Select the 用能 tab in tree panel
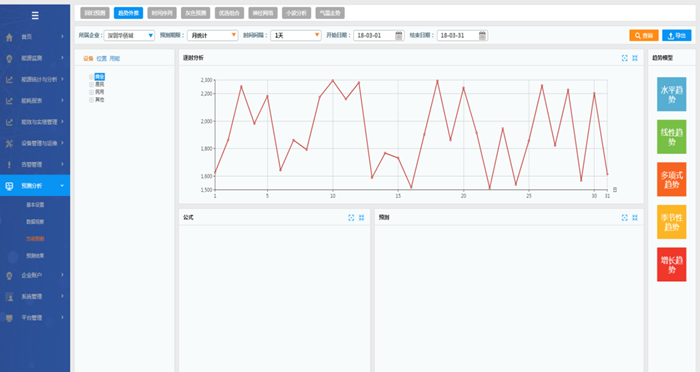 point(115,59)
